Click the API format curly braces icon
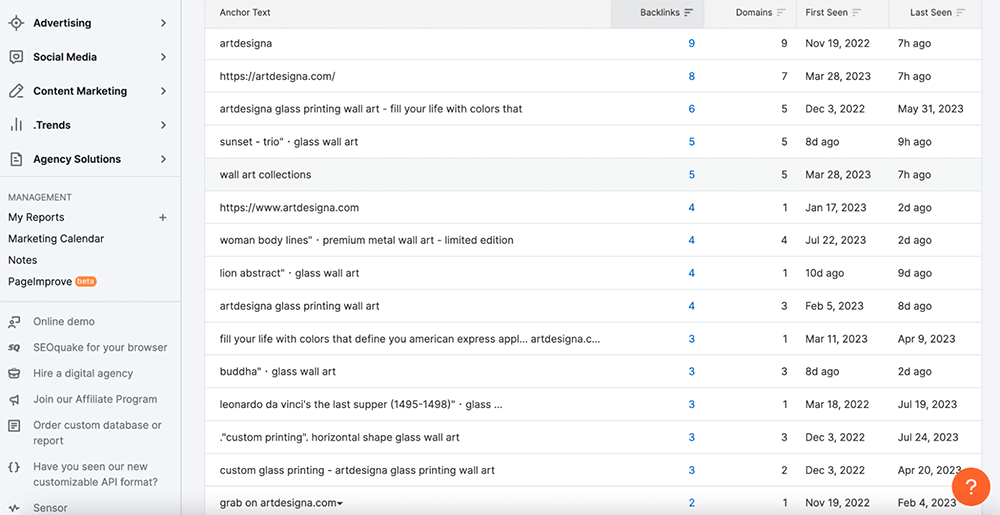1000x515 pixels. [x=14, y=467]
